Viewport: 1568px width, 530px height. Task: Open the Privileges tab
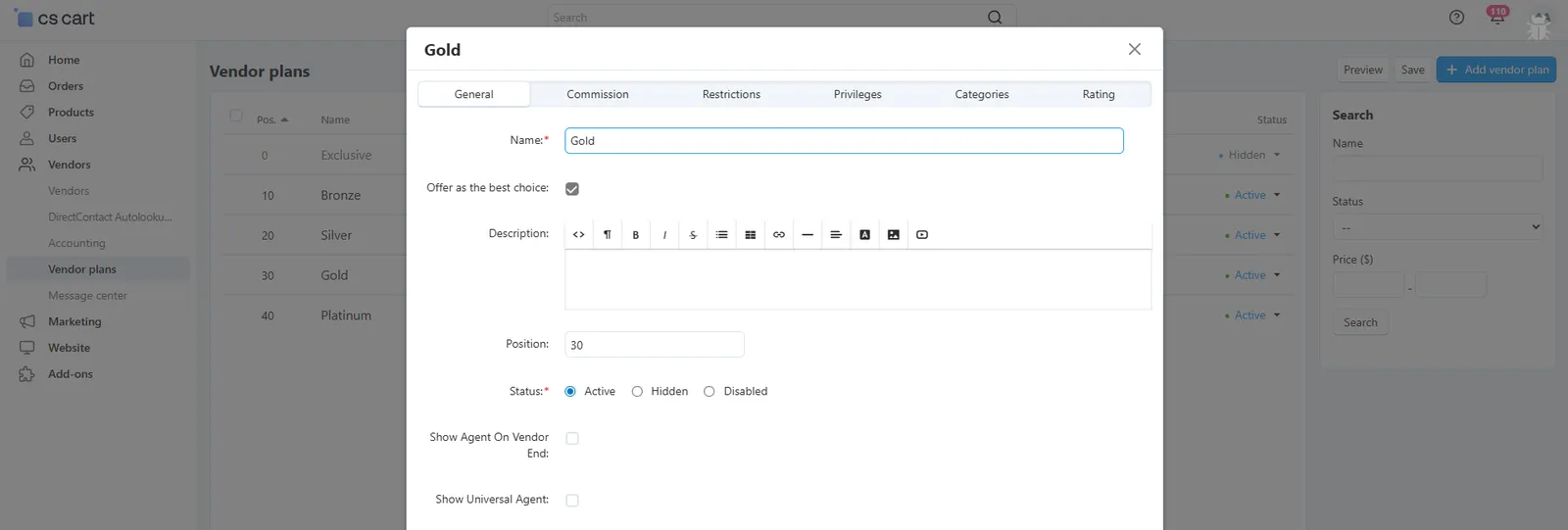[x=857, y=94]
